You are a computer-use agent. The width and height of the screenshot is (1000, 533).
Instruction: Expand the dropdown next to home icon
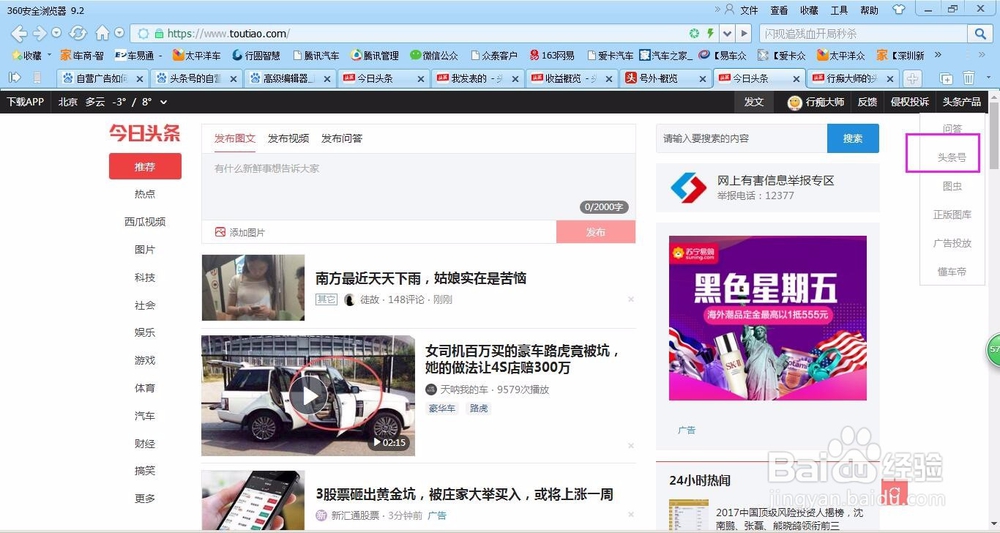(x=119, y=33)
